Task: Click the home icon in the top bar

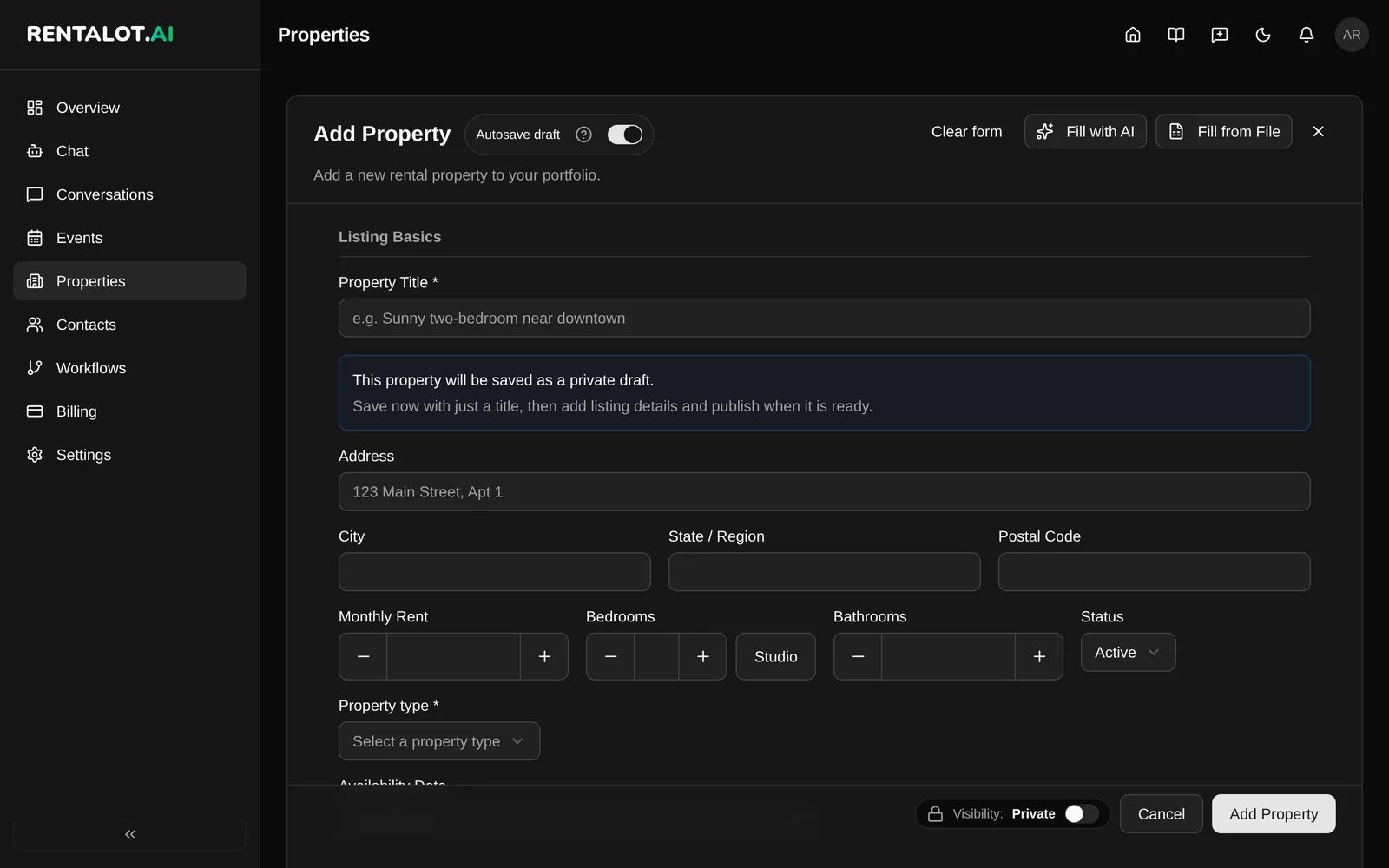Action: coord(1133,35)
